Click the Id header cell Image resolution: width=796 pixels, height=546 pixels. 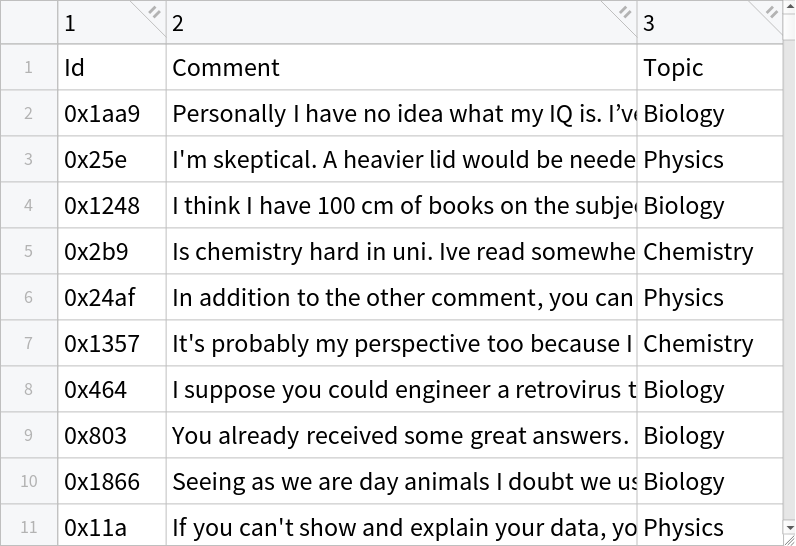pos(112,68)
